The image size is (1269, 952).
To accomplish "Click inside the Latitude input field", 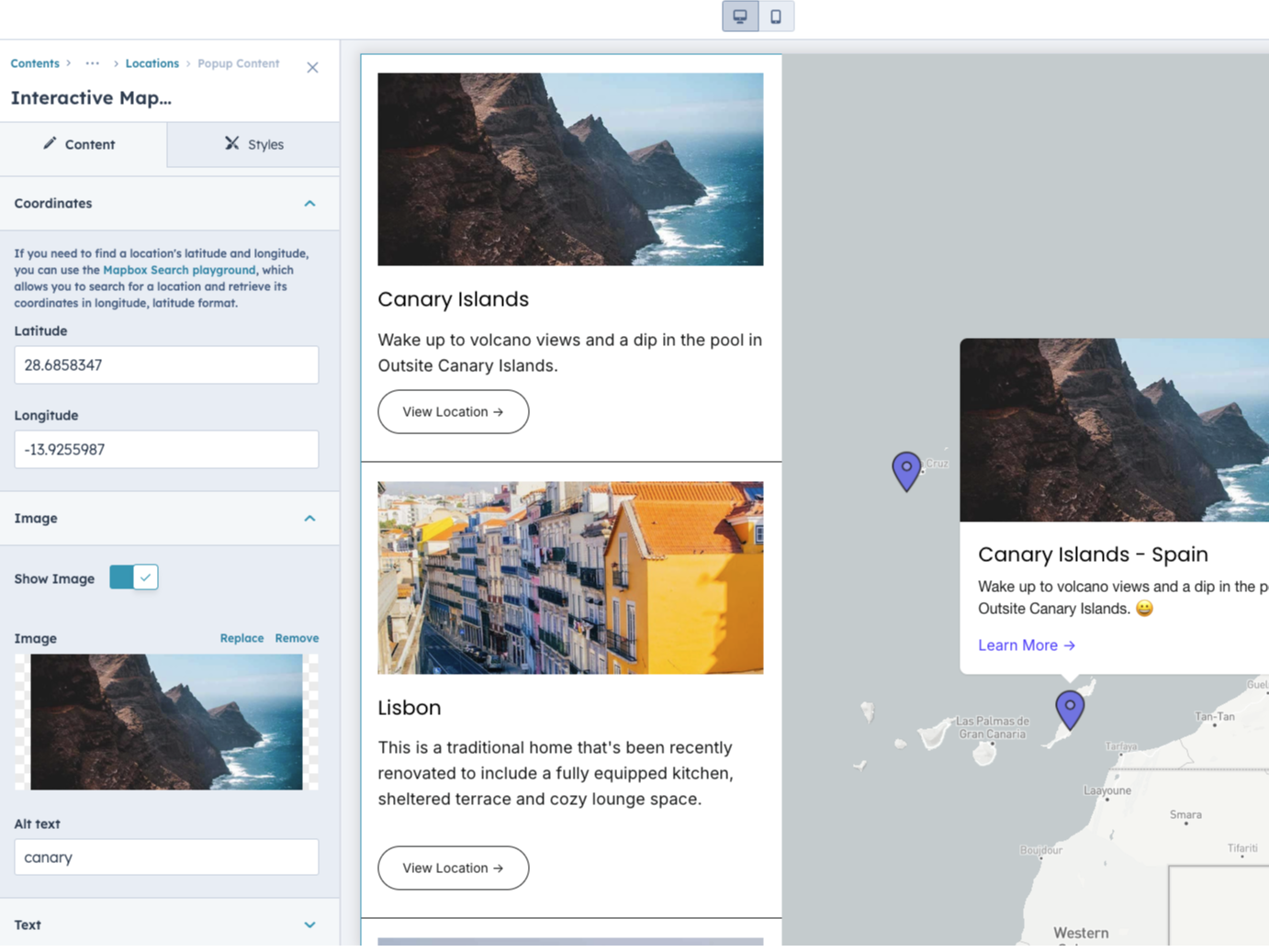I will 165,364.
